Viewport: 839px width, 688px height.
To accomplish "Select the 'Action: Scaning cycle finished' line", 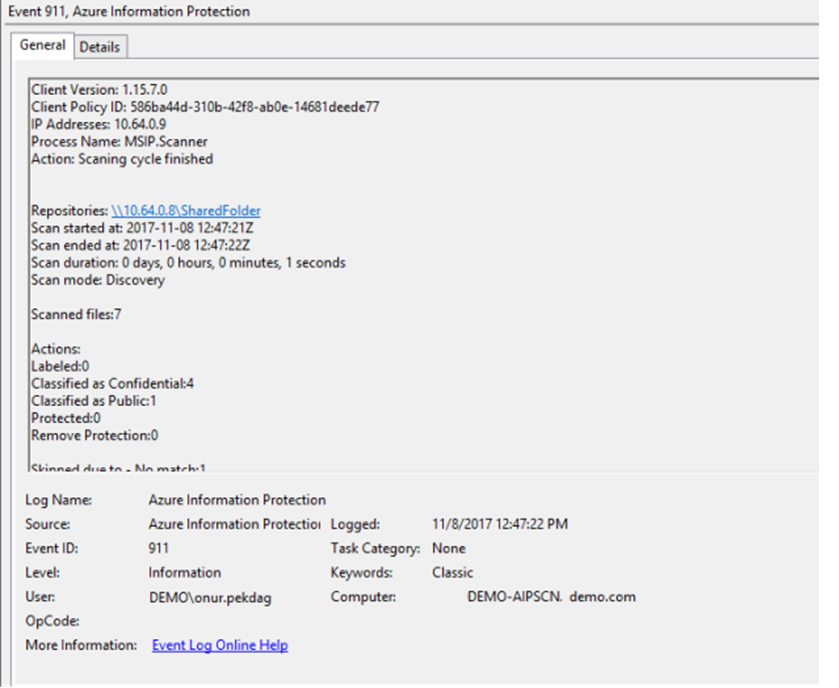I will click(122, 159).
